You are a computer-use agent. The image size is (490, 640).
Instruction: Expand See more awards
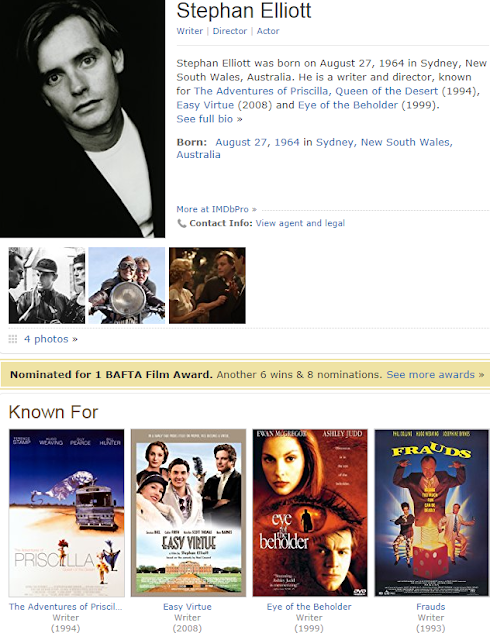(x=435, y=375)
